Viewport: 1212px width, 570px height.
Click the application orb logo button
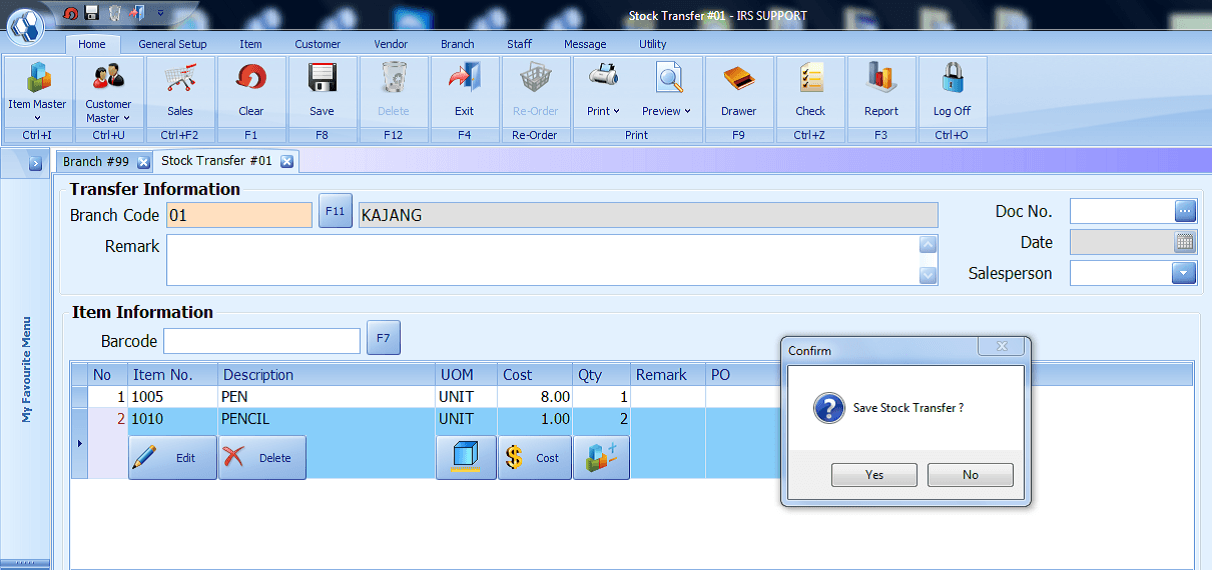click(x=26, y=27)
